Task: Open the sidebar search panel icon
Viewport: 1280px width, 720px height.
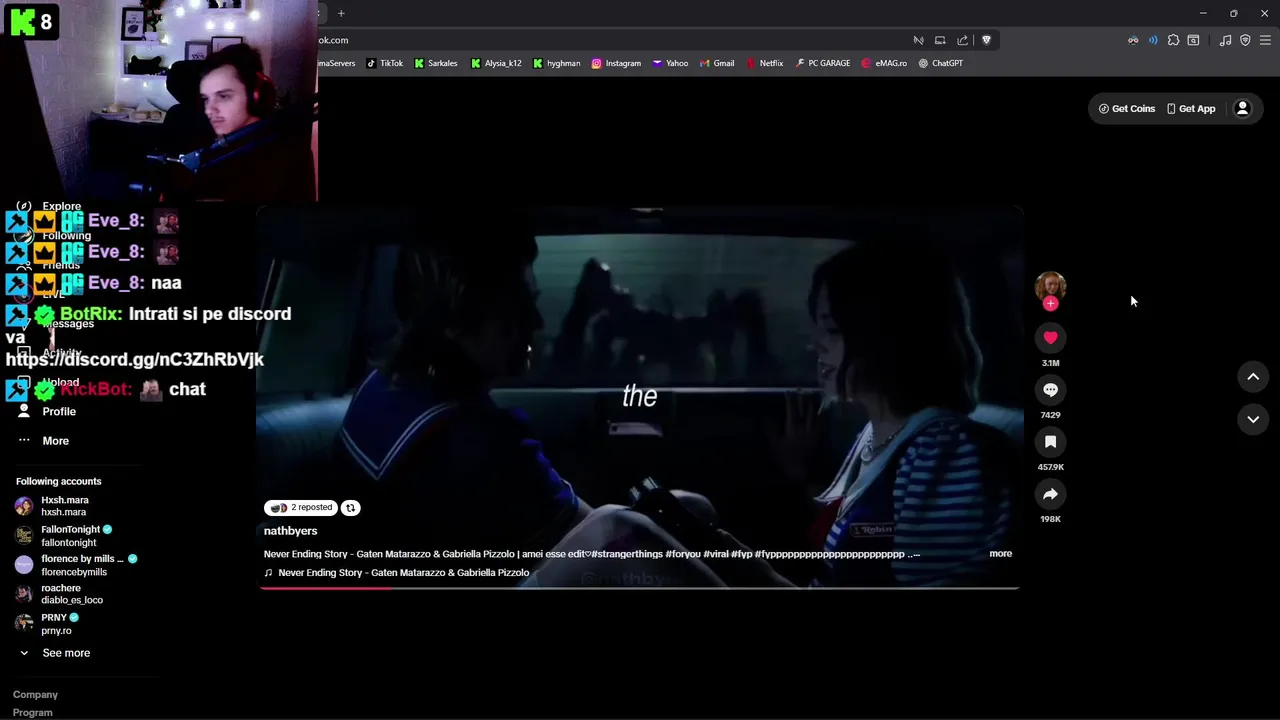Action: 1193,40
